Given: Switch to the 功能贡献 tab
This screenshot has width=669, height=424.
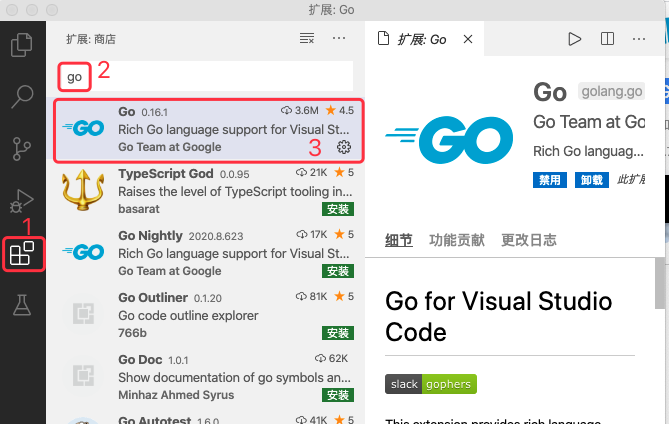Looking at the screenshot, I should tap(456, 240).
